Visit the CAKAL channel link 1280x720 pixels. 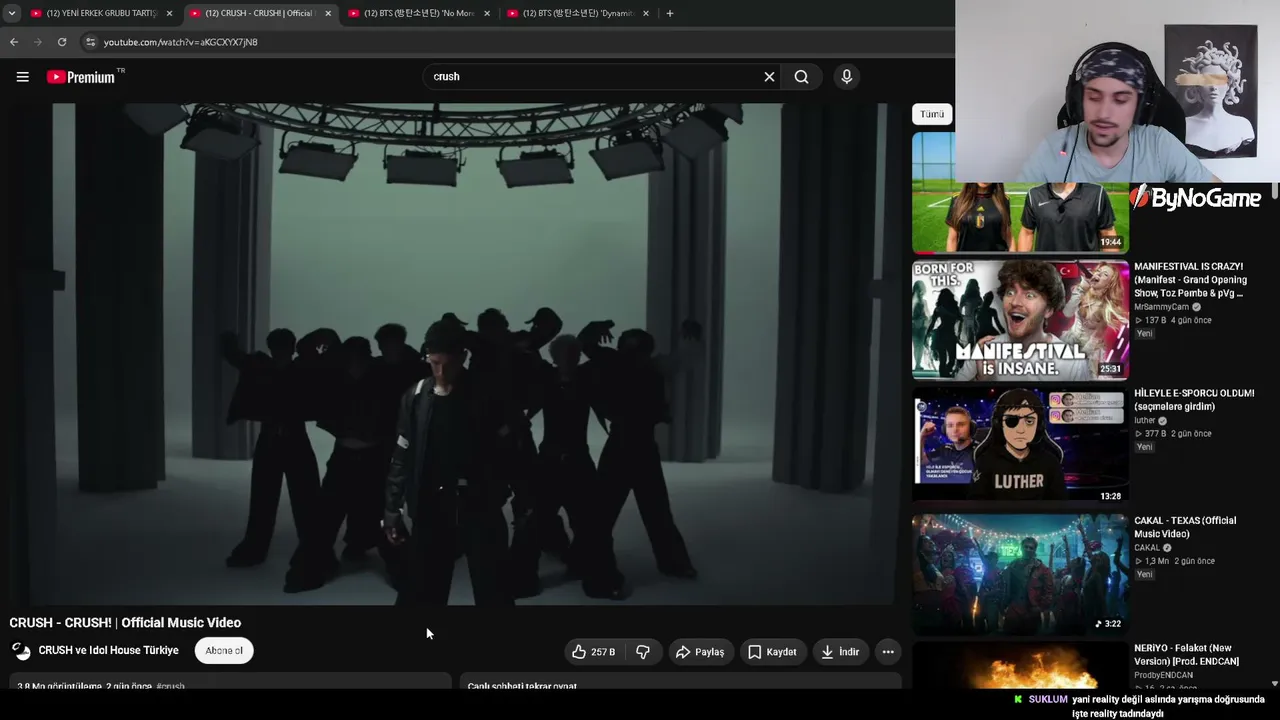coord(1147,548)
